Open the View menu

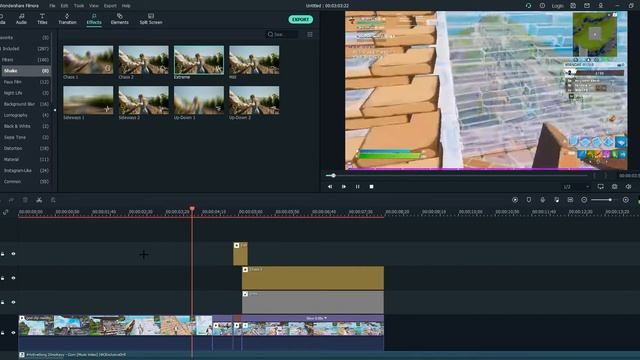pyautogui.click(x=94, y=6)
